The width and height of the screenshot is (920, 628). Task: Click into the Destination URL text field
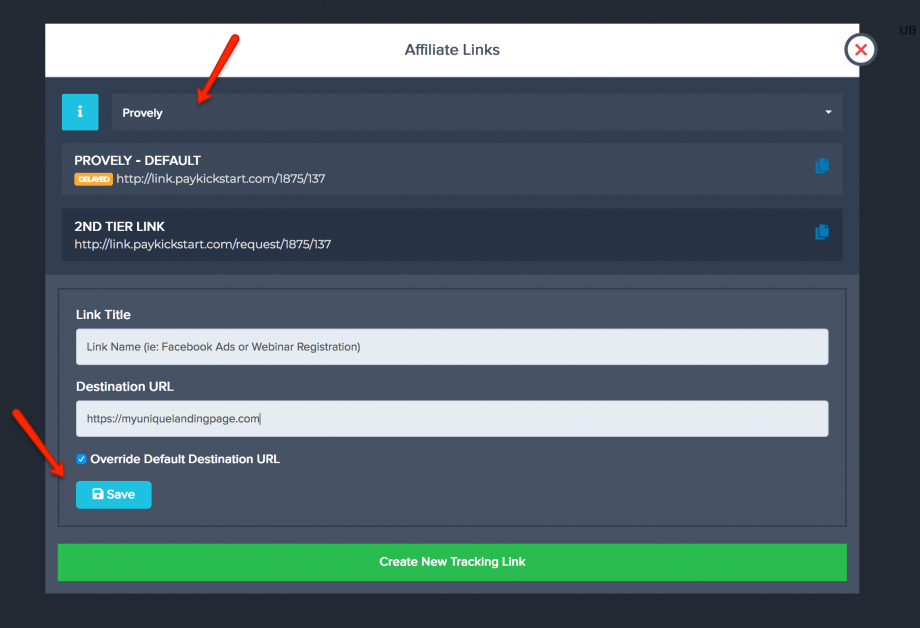(452, 419)
